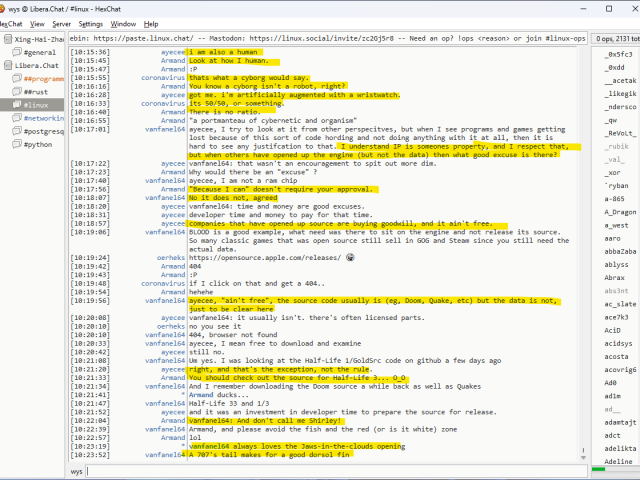The width and height of the screenshot is (640, 480).
Task: Open the Window menu
Action: (124, 23)
